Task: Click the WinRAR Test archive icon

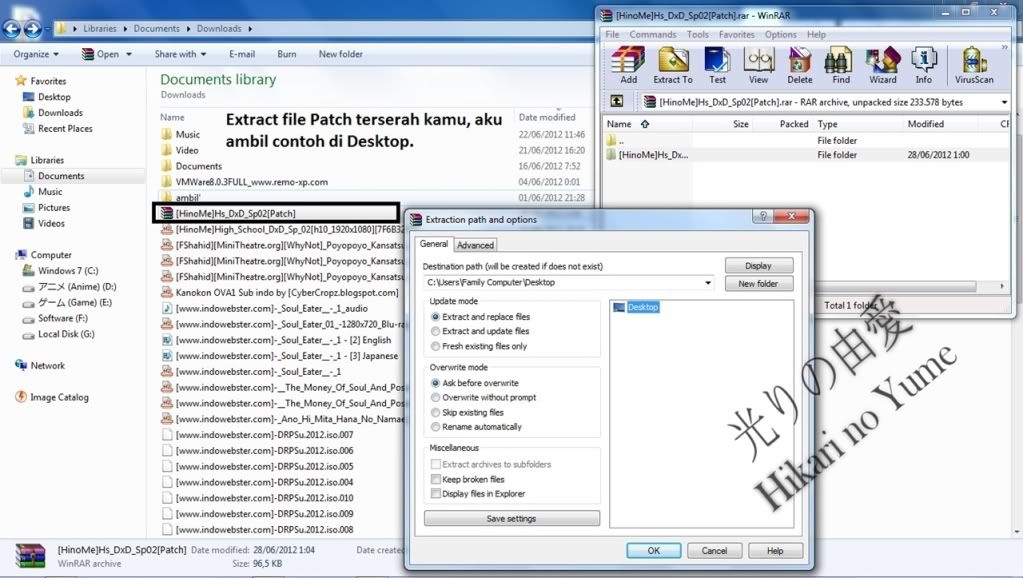Action: point(717,65)
